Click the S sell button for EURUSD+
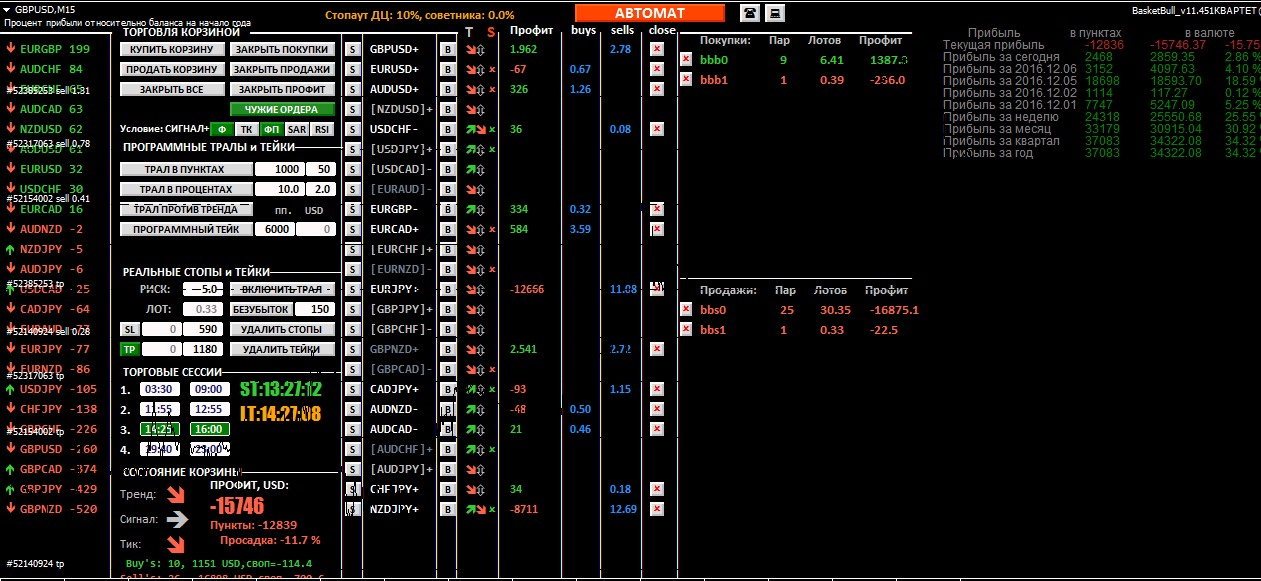This screenshot has height=581, width=1261. [x=352, y=69]
